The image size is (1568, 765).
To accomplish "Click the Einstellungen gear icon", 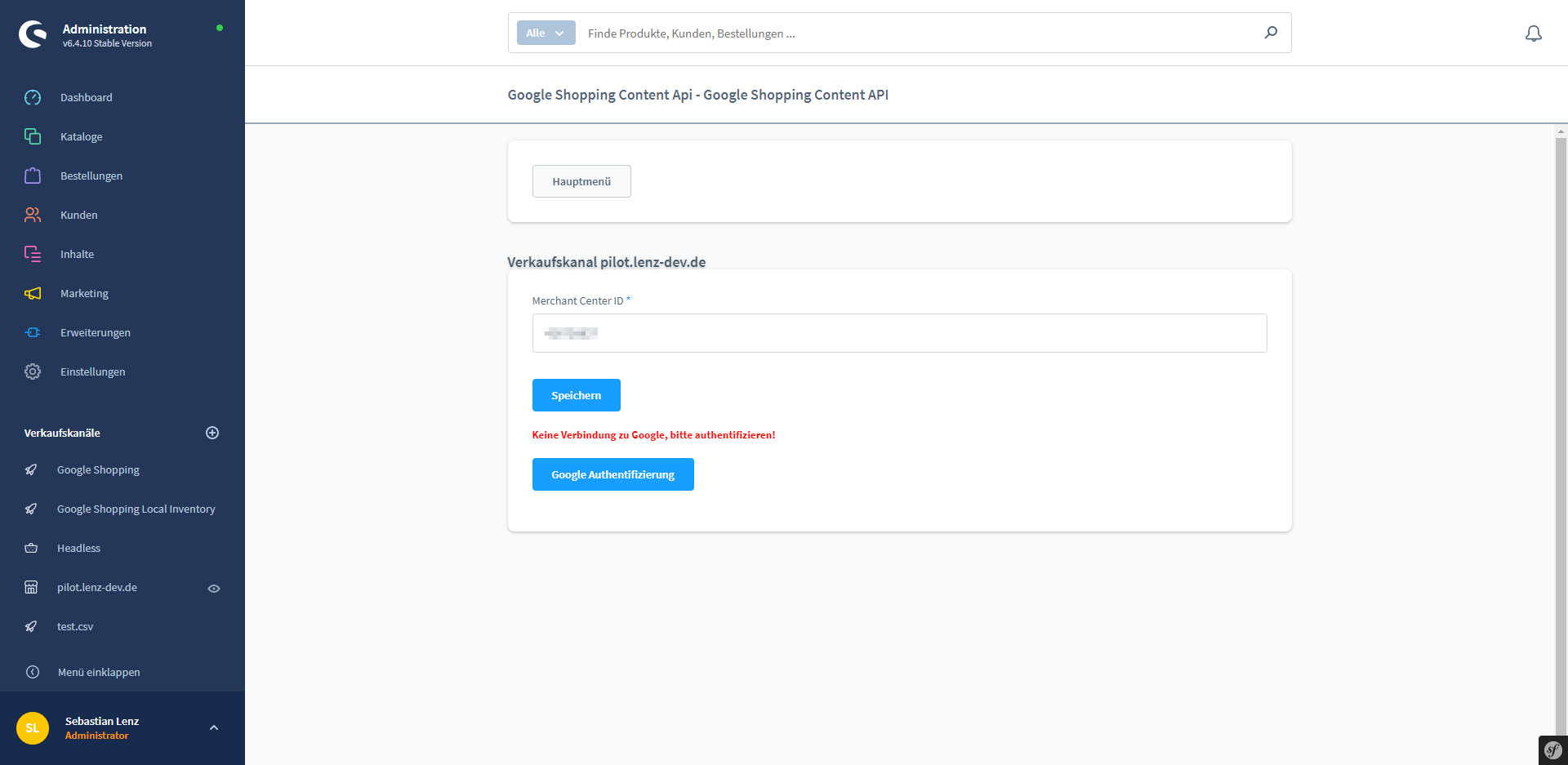I will click(x=33, y=371).
